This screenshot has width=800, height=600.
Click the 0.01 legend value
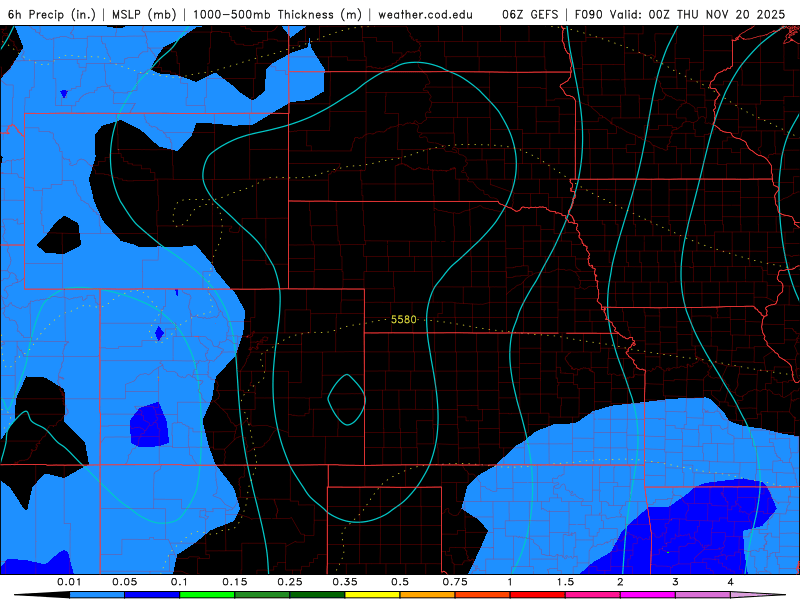[69, 582]
